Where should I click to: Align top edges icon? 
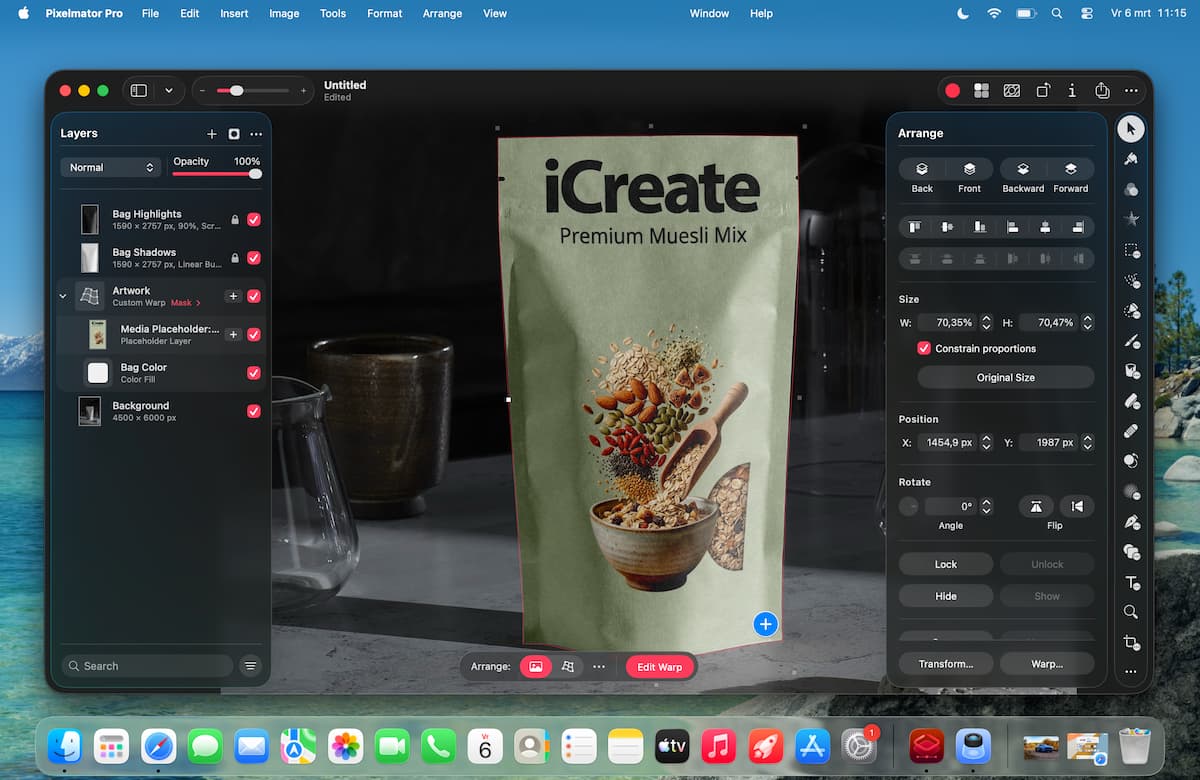coord(914,227)
